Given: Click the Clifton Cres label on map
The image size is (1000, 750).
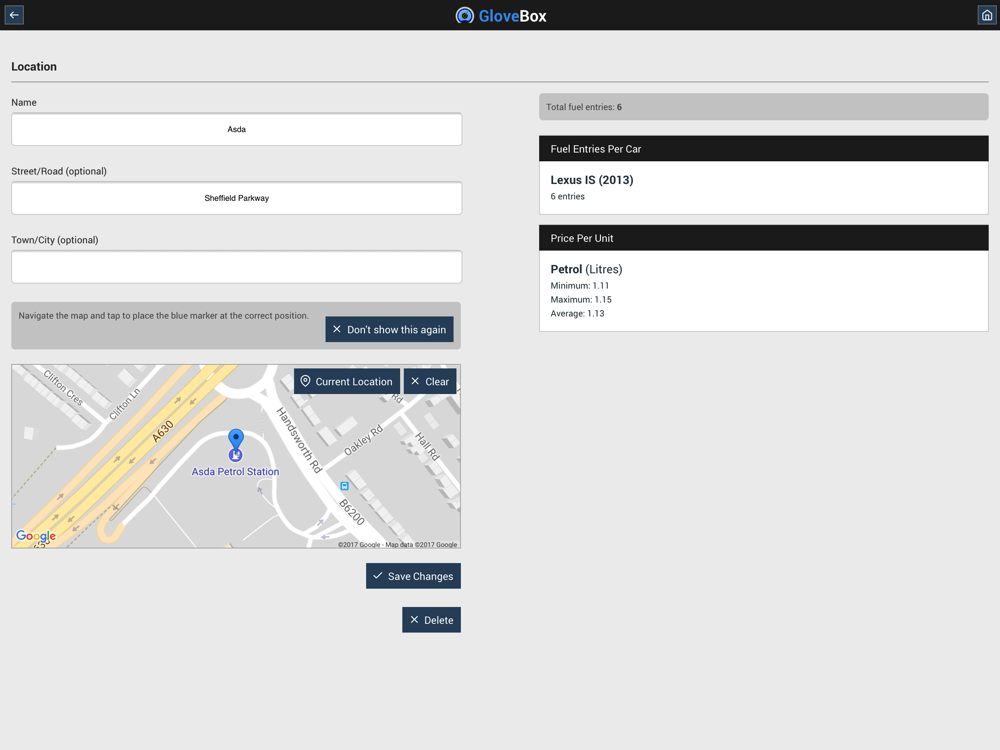Looking at the screenshot, I should coord(63,387).
